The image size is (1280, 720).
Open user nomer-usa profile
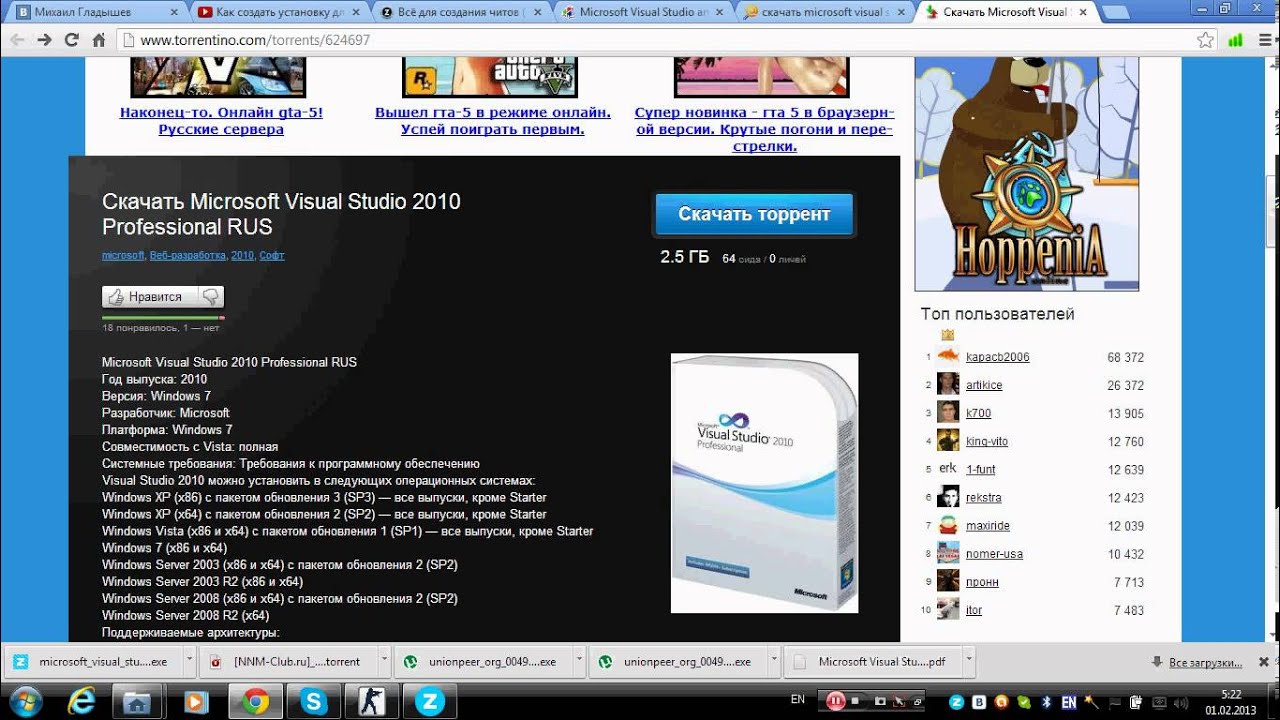(x=994, y=553)
